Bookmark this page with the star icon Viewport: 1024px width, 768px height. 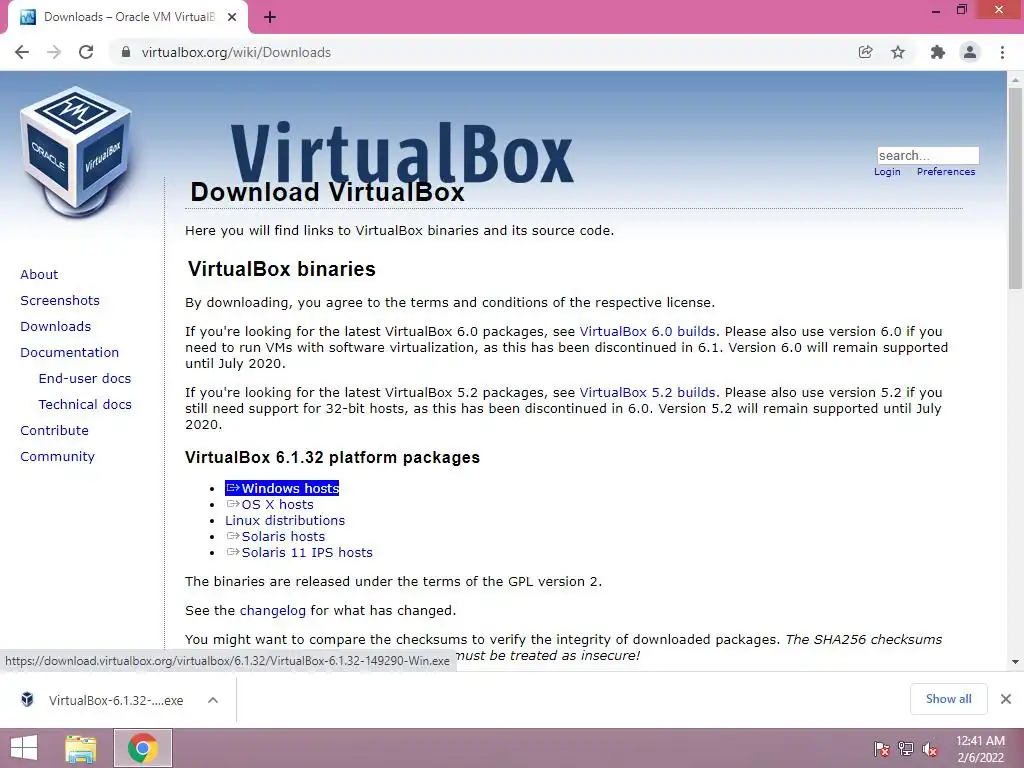(x=898, y=52)
